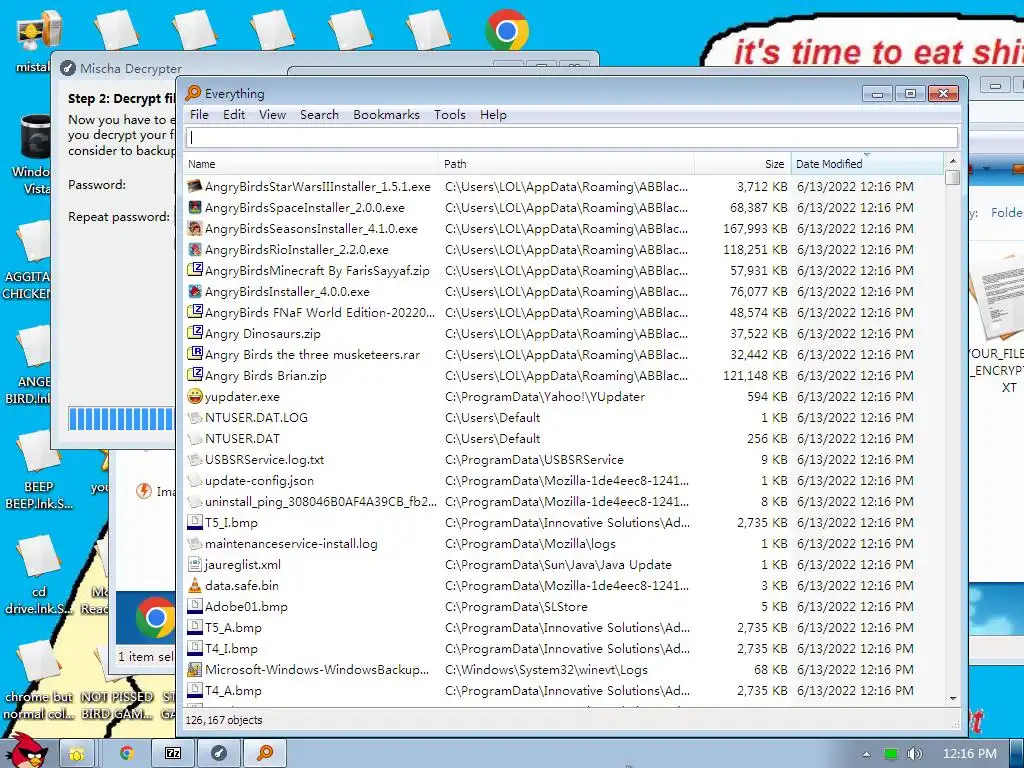This screenshot has height=768, width=1024.
Task: Select the data.safe.bin VLC cone icon
Action: click(x=195, y=585)
